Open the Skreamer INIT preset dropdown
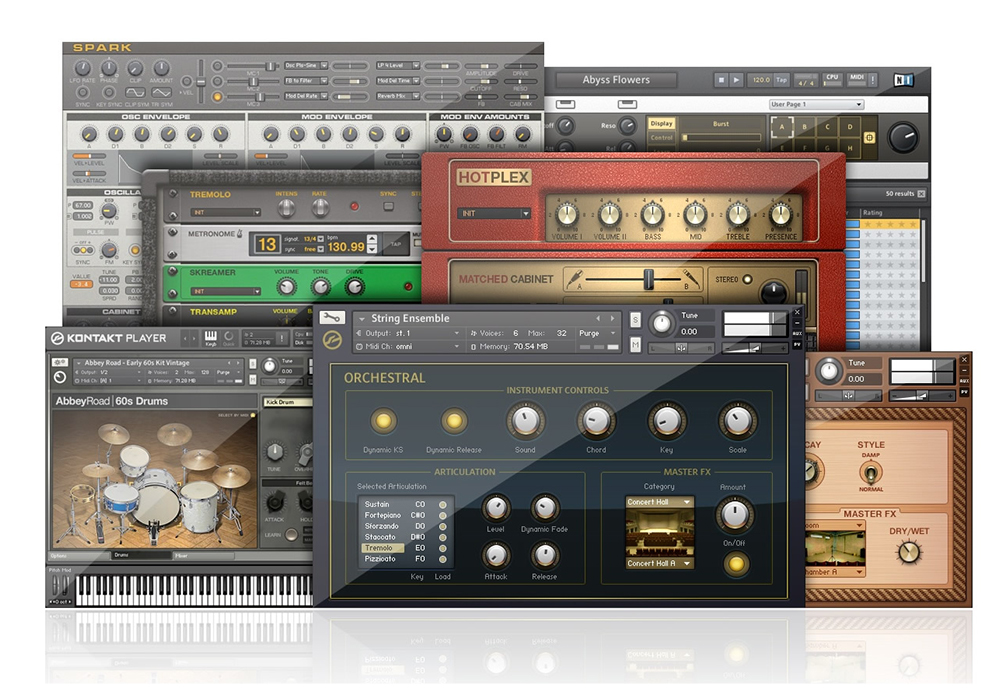The image size is (1000, 698). (x=226, y=292)
